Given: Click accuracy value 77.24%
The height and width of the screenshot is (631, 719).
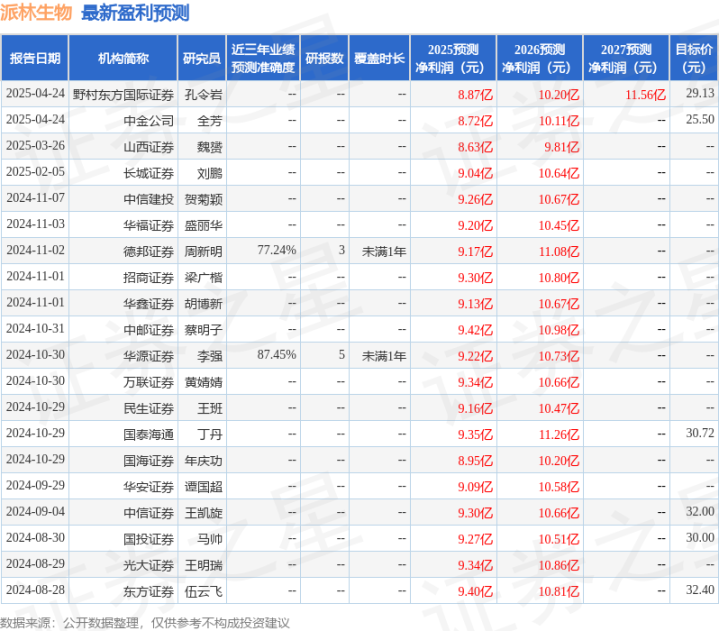Looking at the screenshot, I should click(277, 250).
